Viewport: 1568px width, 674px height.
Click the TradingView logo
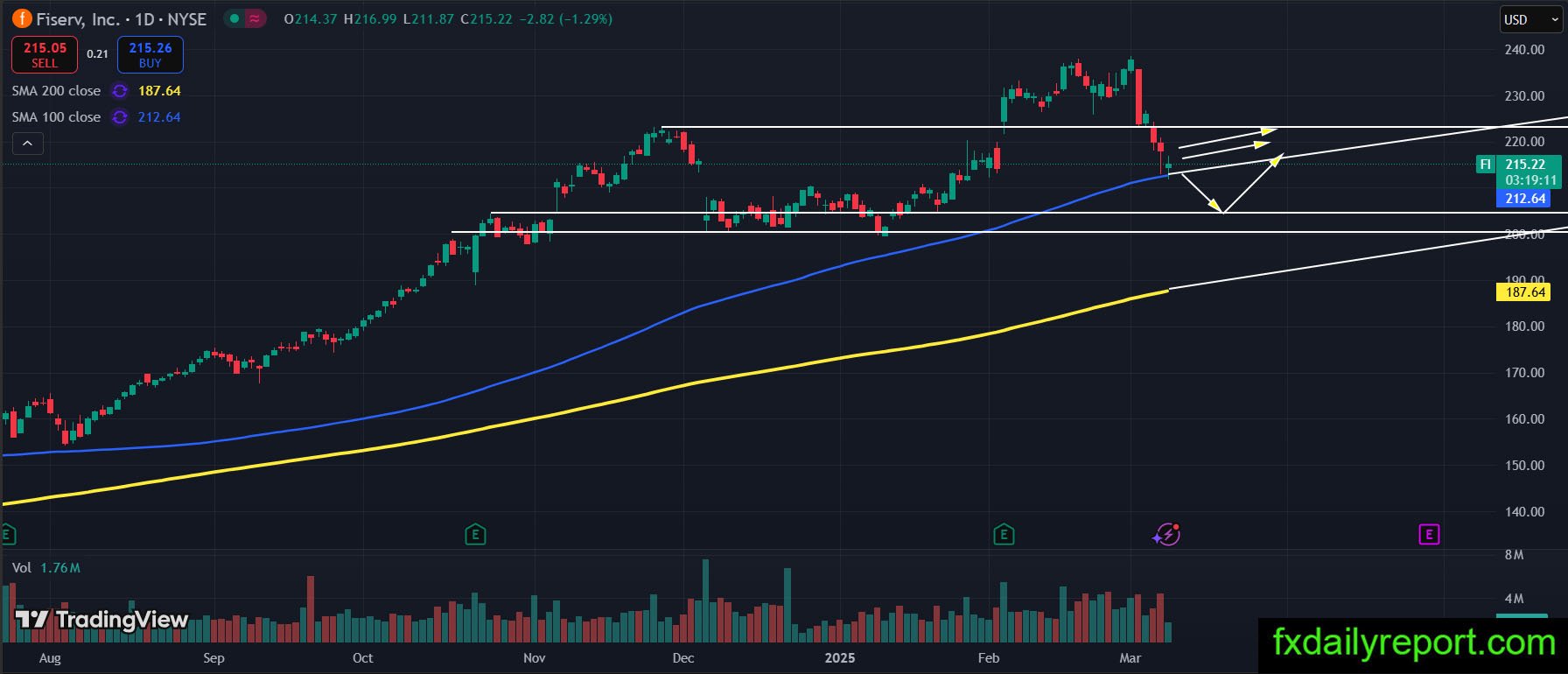pos(101,620)
